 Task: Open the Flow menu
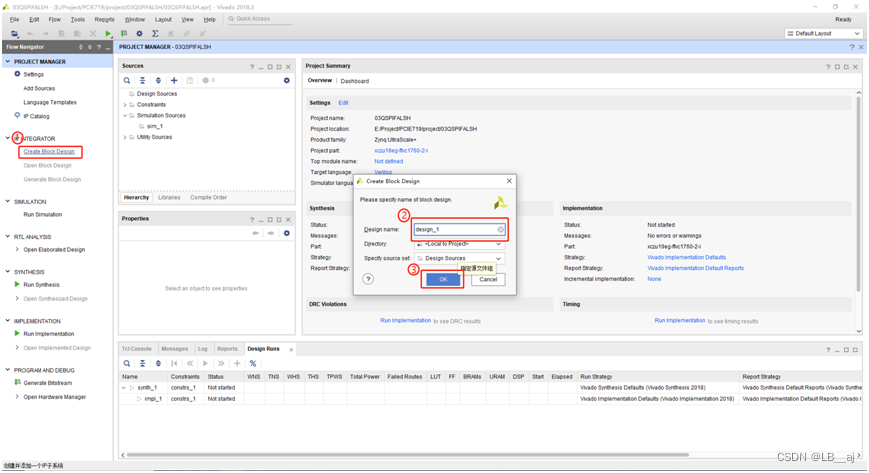54,19
